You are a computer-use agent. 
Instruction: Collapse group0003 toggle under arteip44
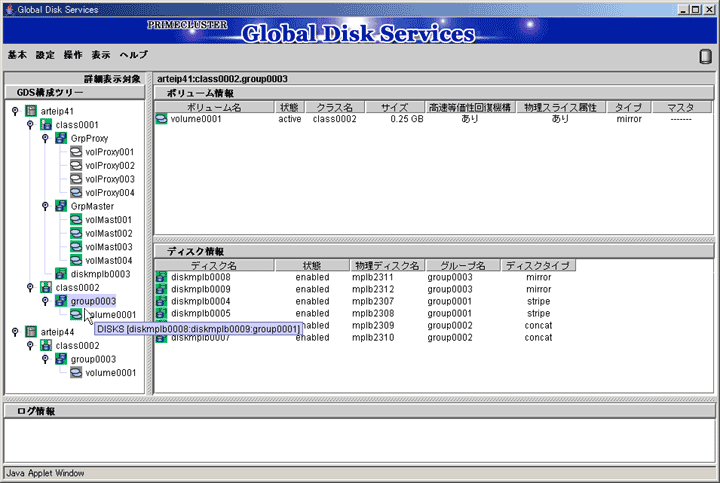45,359
